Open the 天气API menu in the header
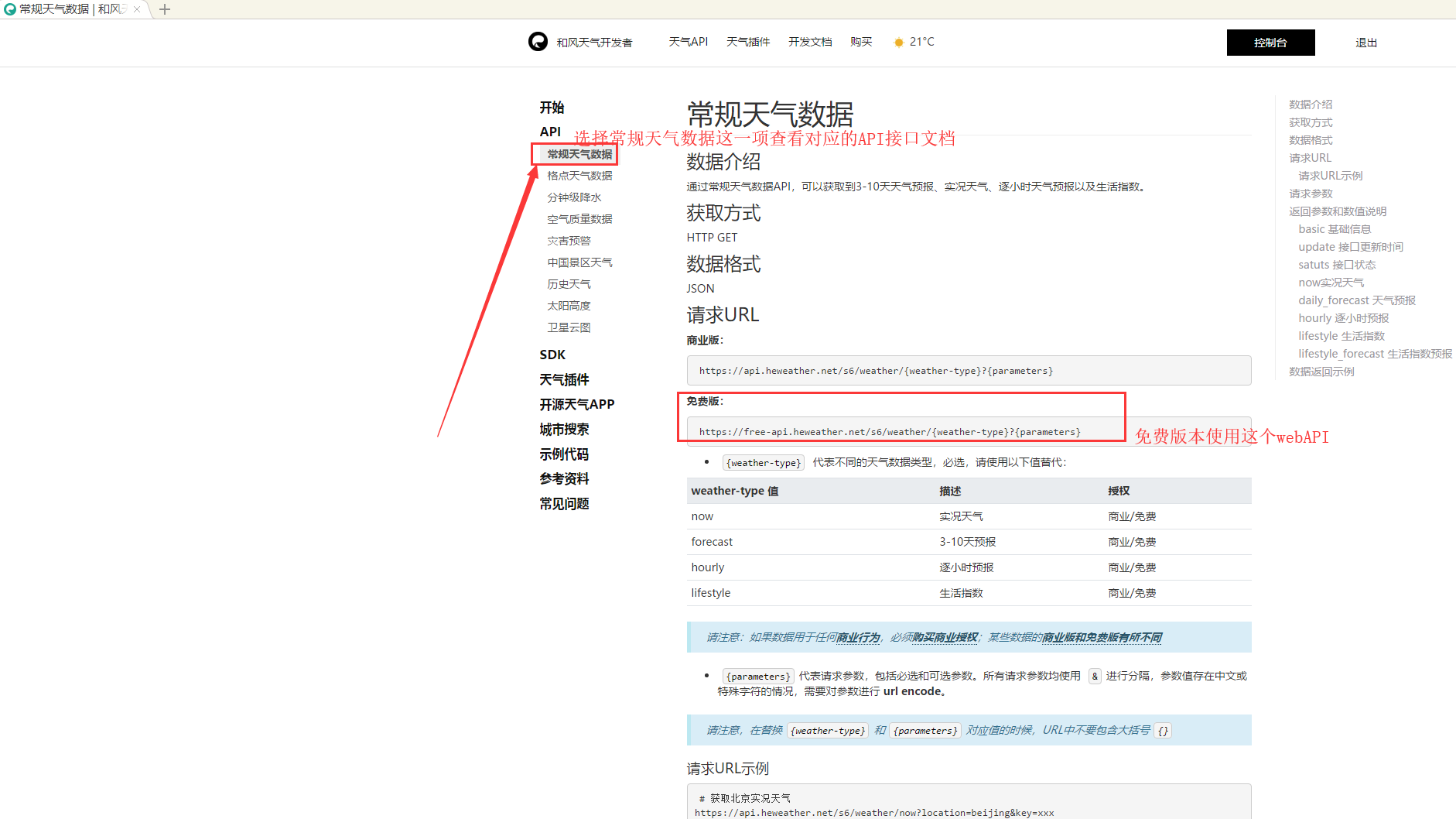1456x819 pixels. [689, 42]
